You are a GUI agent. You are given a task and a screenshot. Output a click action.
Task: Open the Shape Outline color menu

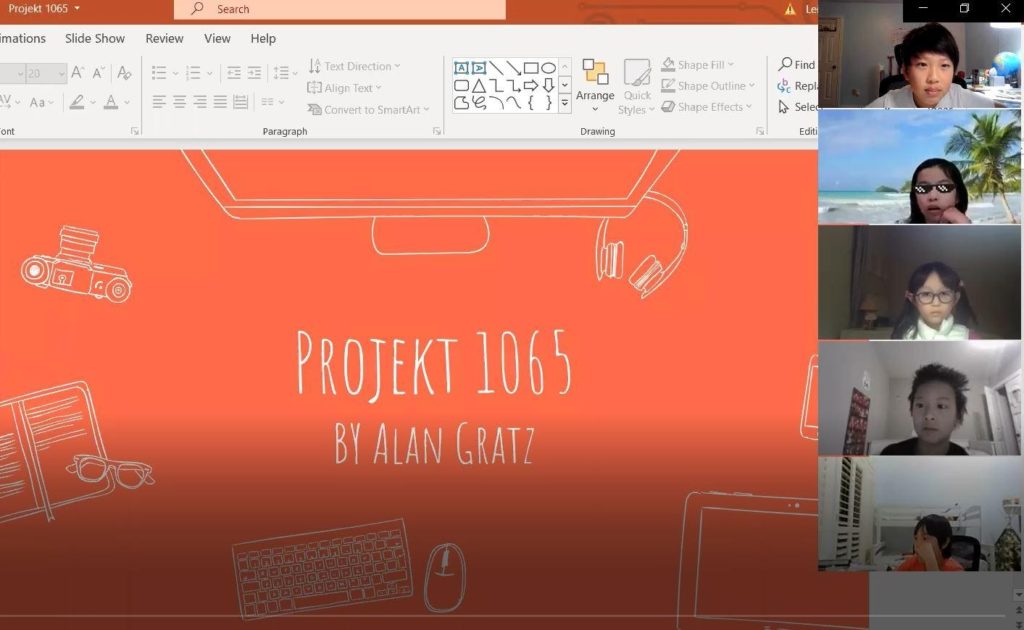point(708,86)
